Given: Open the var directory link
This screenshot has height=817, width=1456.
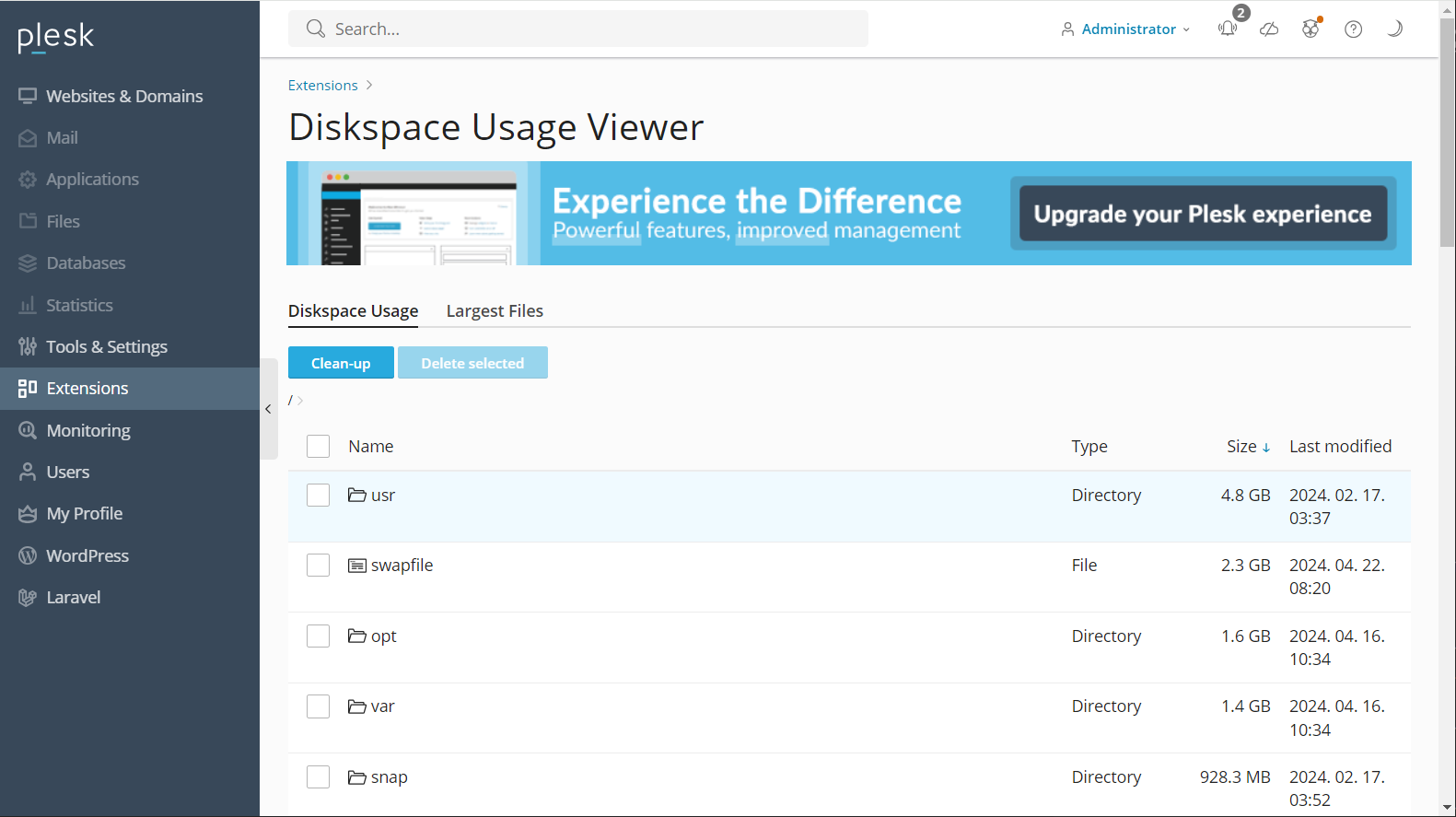Looking at the screenshot, I should pos(383,706).
